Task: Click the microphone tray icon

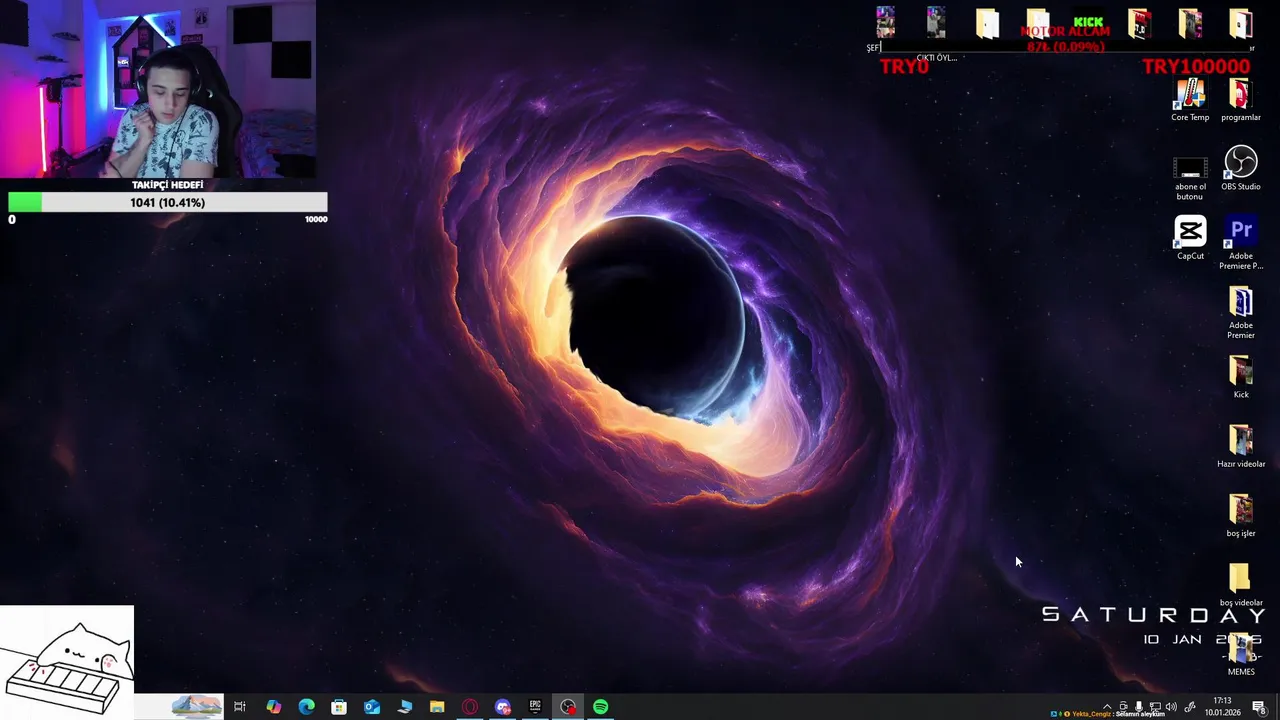Action: [x=1139, y=707]
